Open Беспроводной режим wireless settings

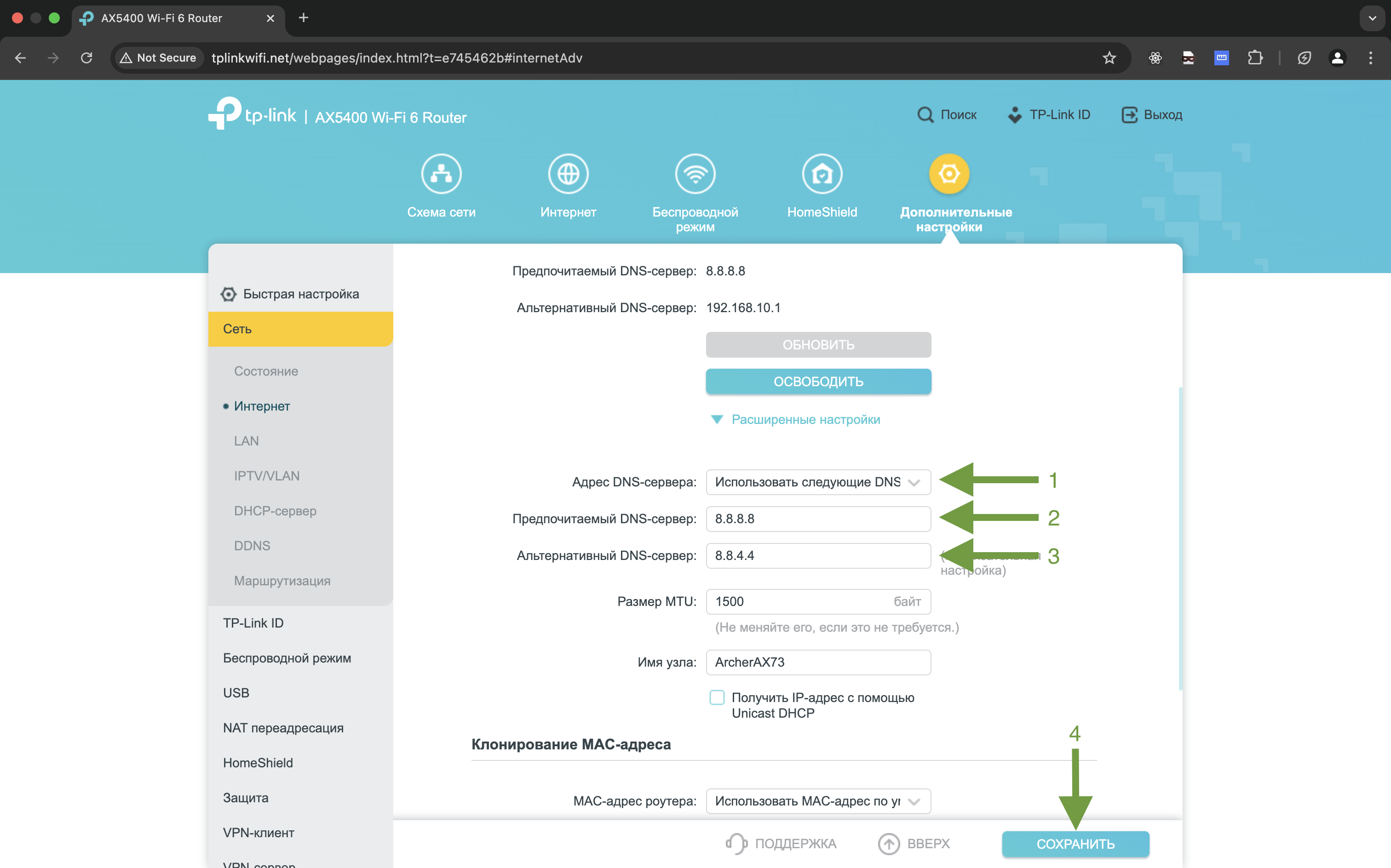pyautogui.click(x=695, y=174)
